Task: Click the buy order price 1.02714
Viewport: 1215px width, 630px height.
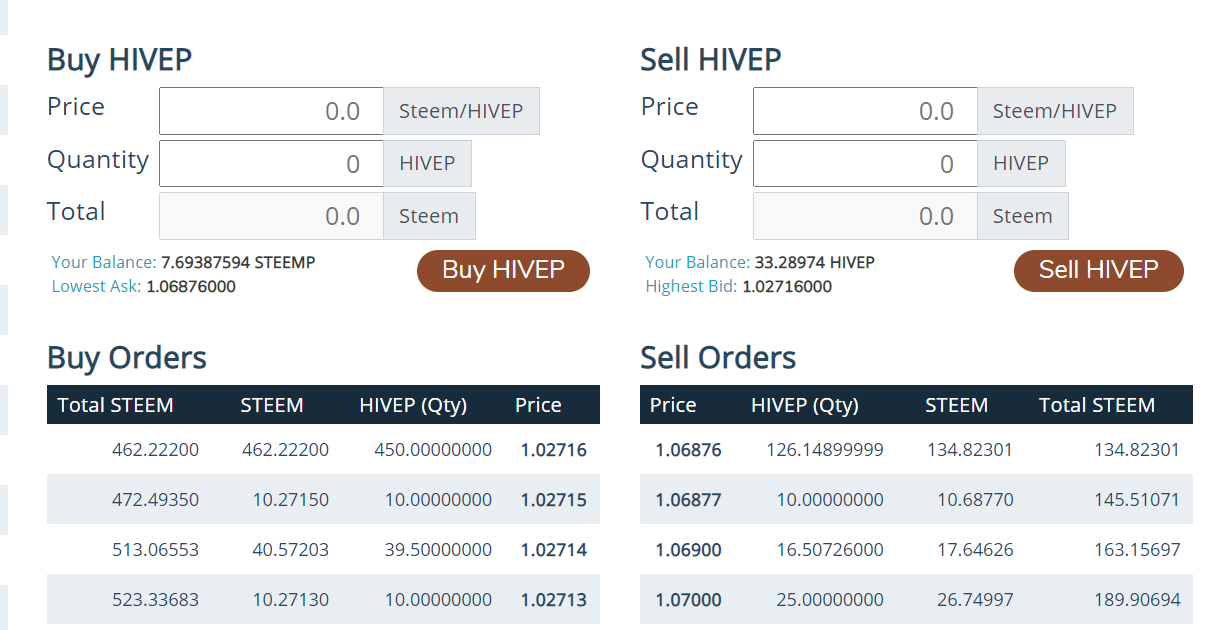Action: (554, 550)
